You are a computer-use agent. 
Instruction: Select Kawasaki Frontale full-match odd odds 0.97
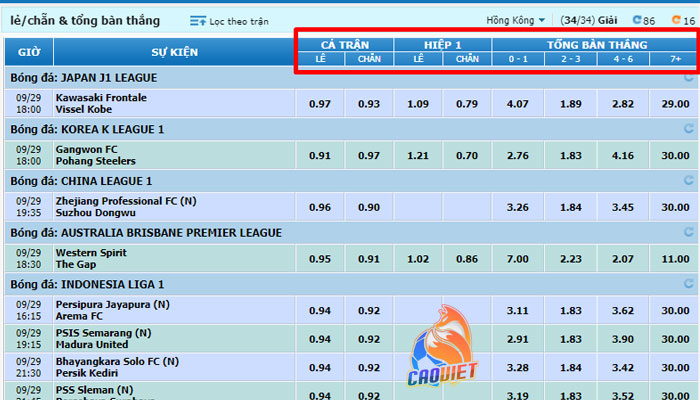coord(320,104)
